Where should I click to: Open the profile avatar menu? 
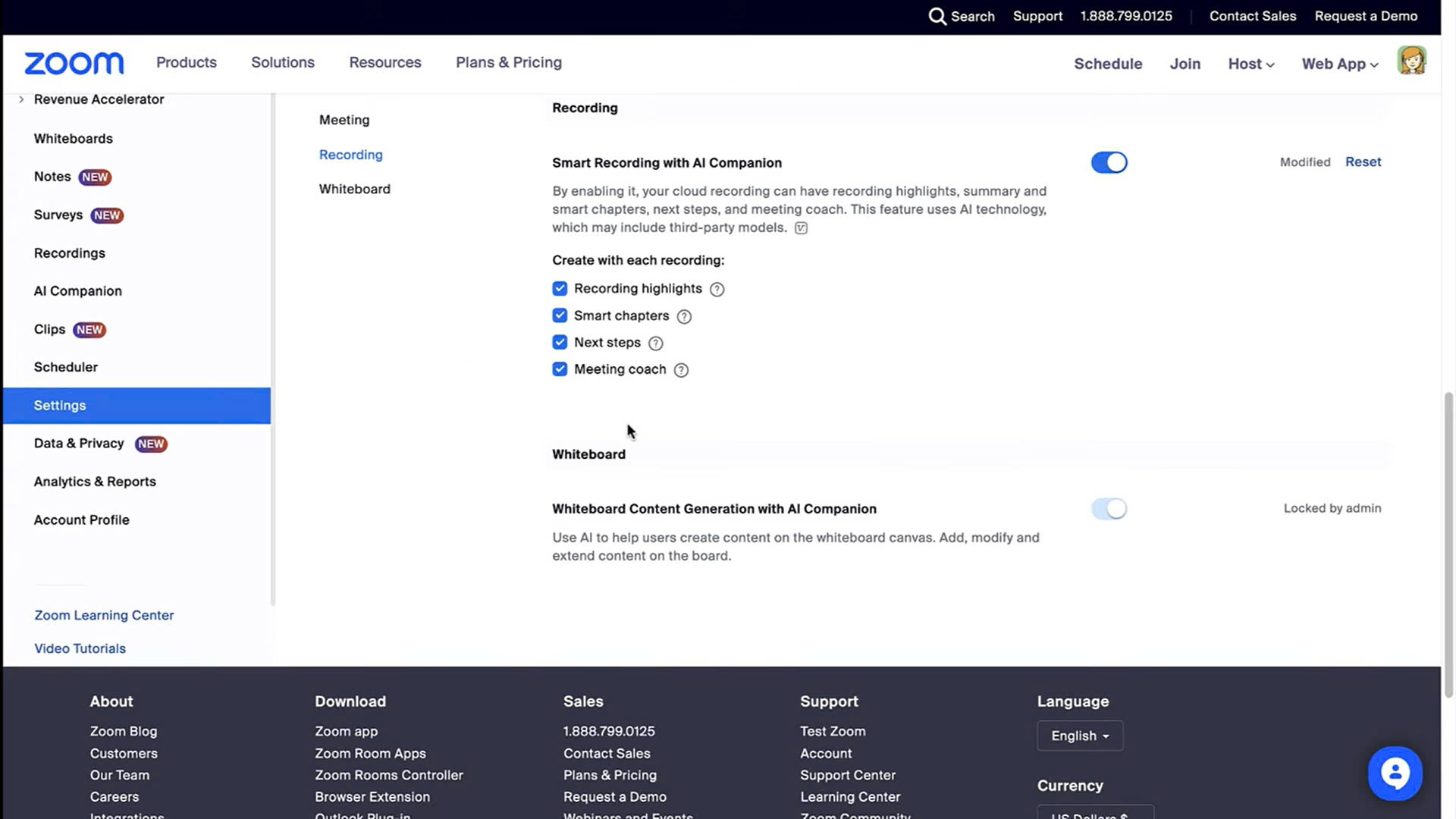1411,61
